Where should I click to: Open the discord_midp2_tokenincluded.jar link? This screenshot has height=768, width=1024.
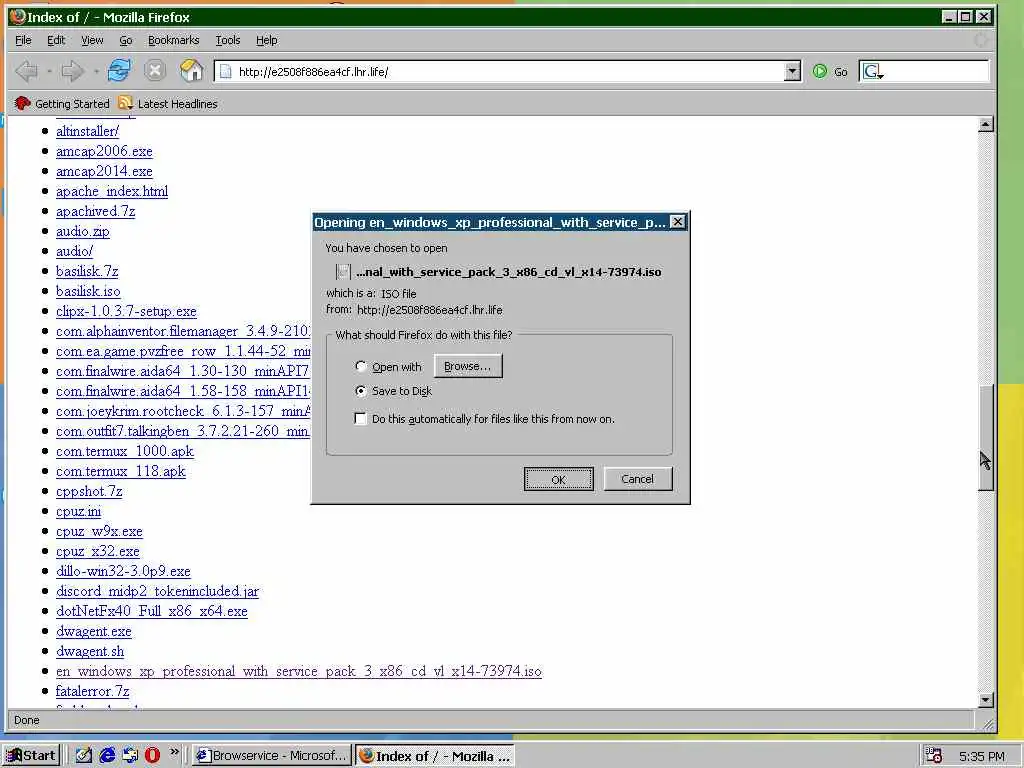coord(157,591)
